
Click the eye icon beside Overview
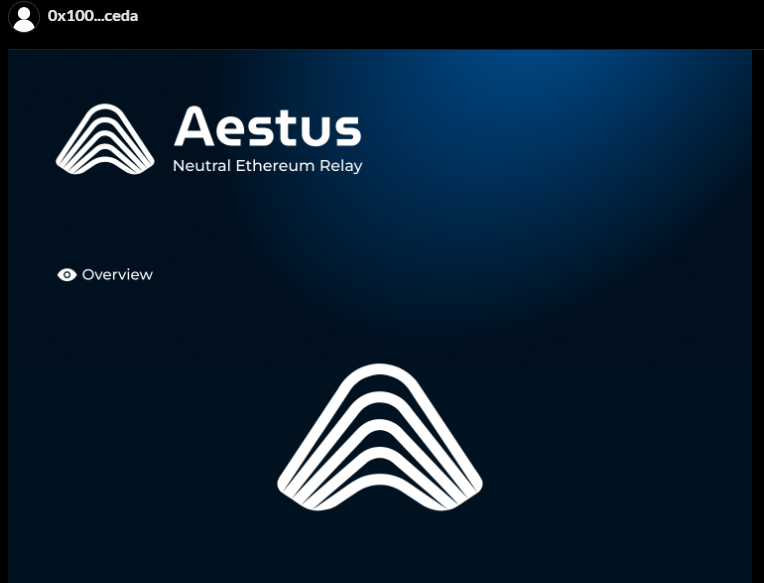click(x=67, y=275)
